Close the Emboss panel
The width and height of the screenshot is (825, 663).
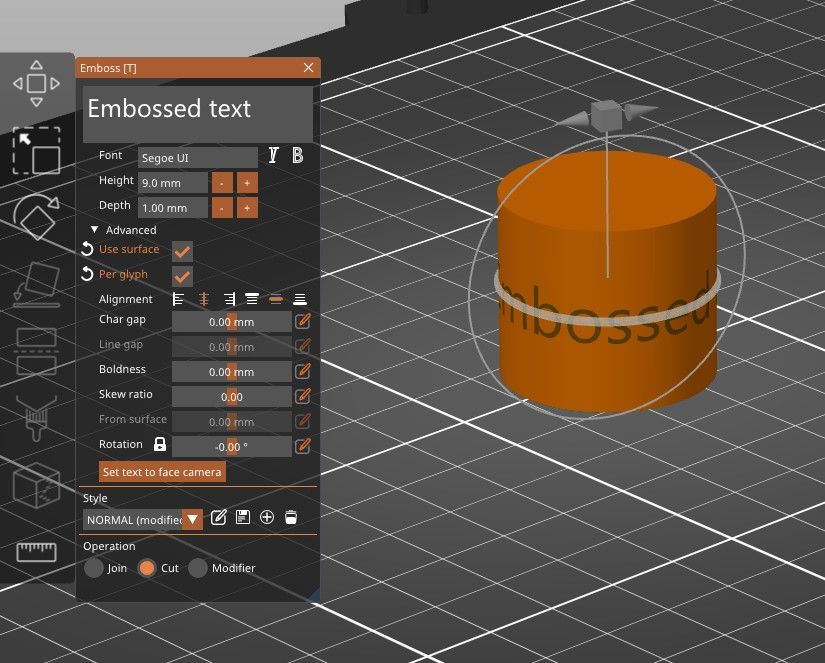[309, 67]
